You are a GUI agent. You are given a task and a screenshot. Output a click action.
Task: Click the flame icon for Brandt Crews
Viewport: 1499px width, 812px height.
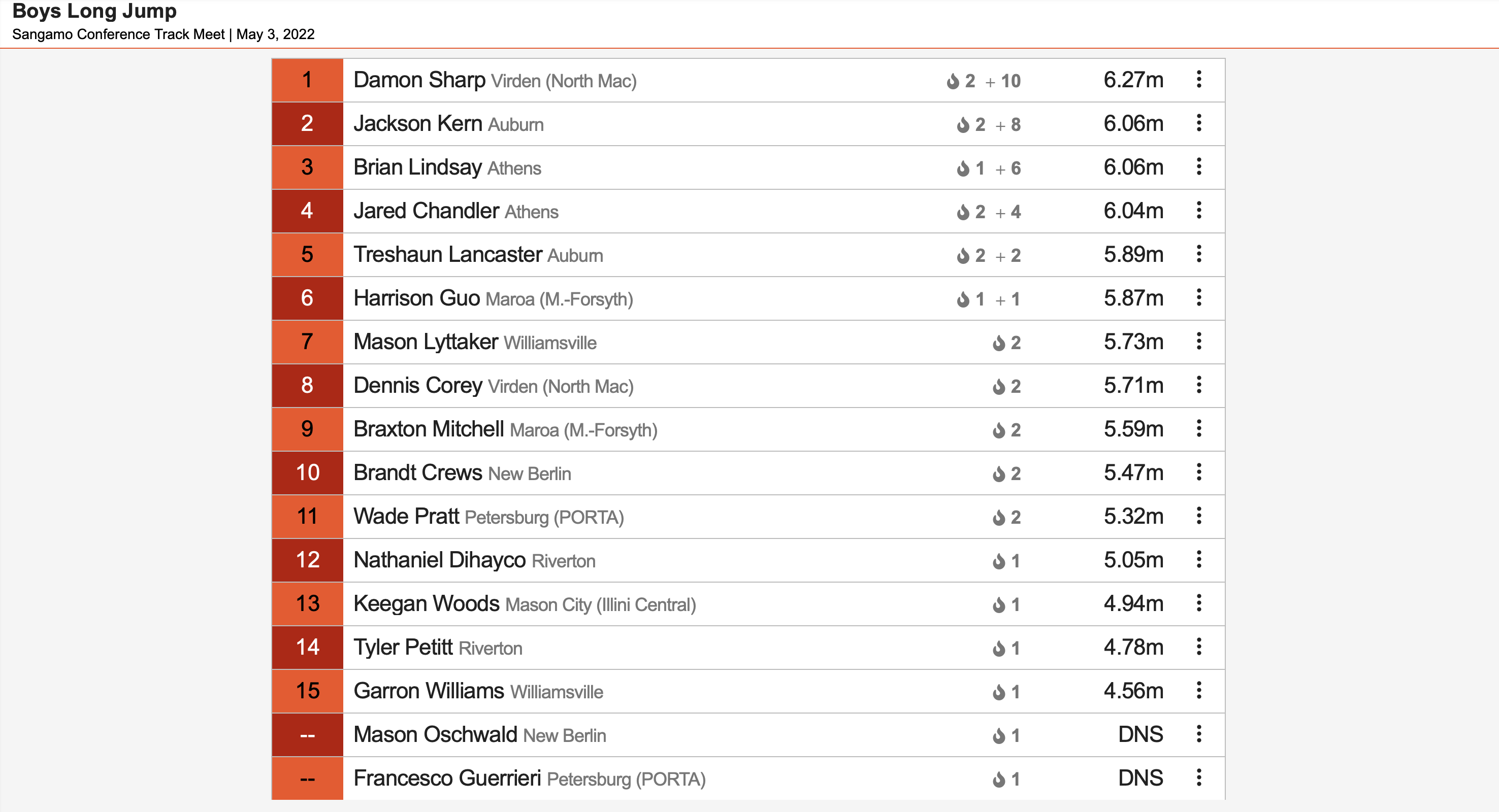[998, 473]
